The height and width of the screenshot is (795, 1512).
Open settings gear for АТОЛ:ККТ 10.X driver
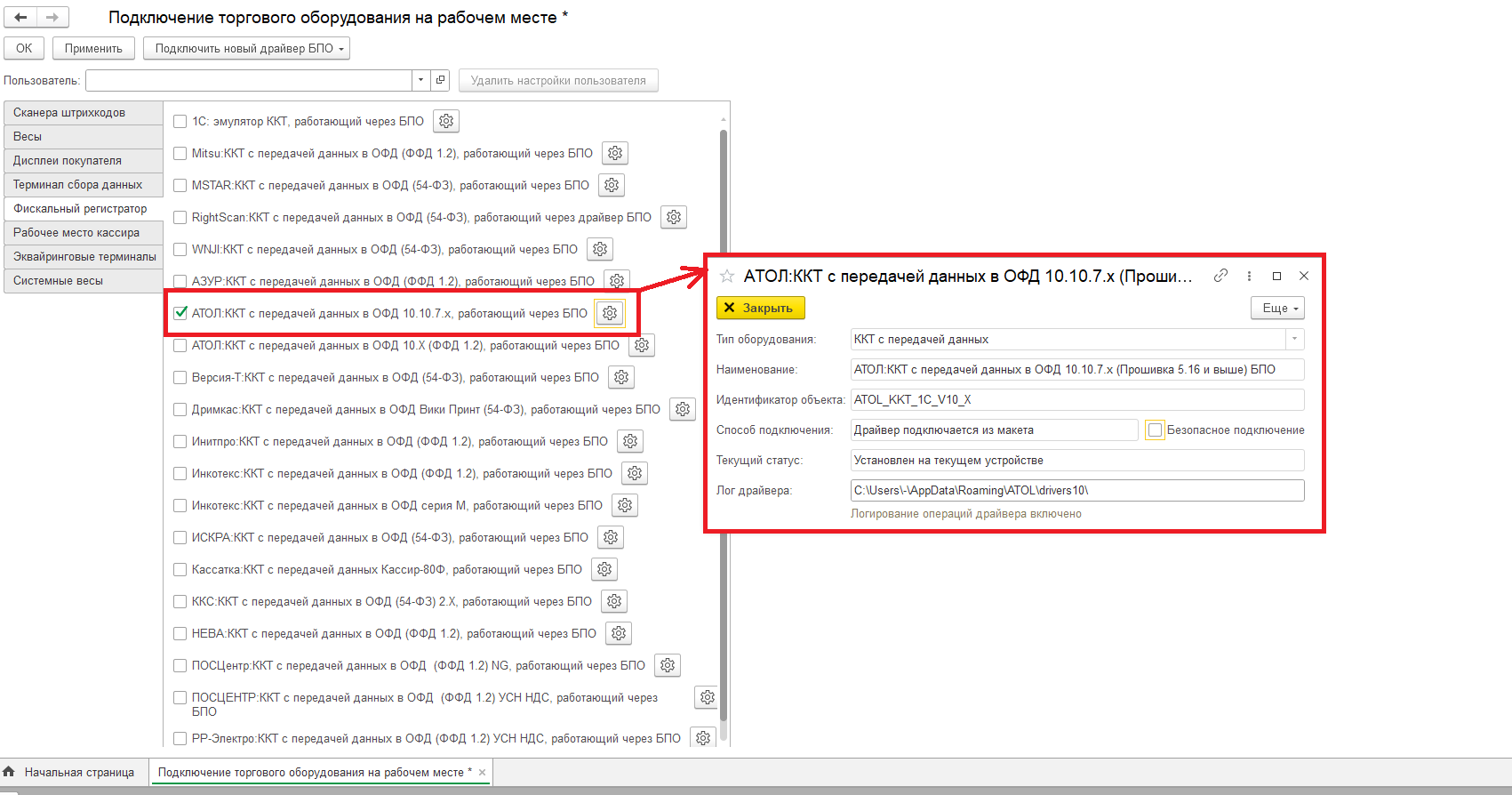pyautogui.click(x=642, y=345)
